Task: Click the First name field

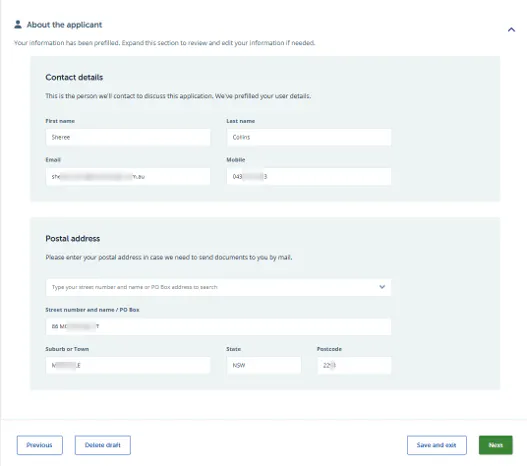Action: pos(128,137)
